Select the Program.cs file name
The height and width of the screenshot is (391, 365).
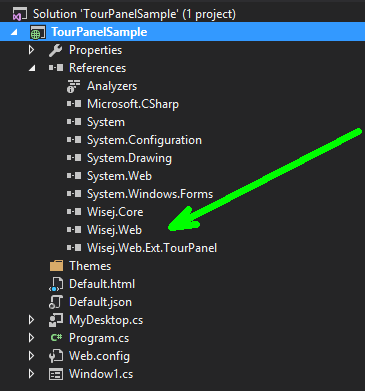pyautogui.click(x=99, y=338)
